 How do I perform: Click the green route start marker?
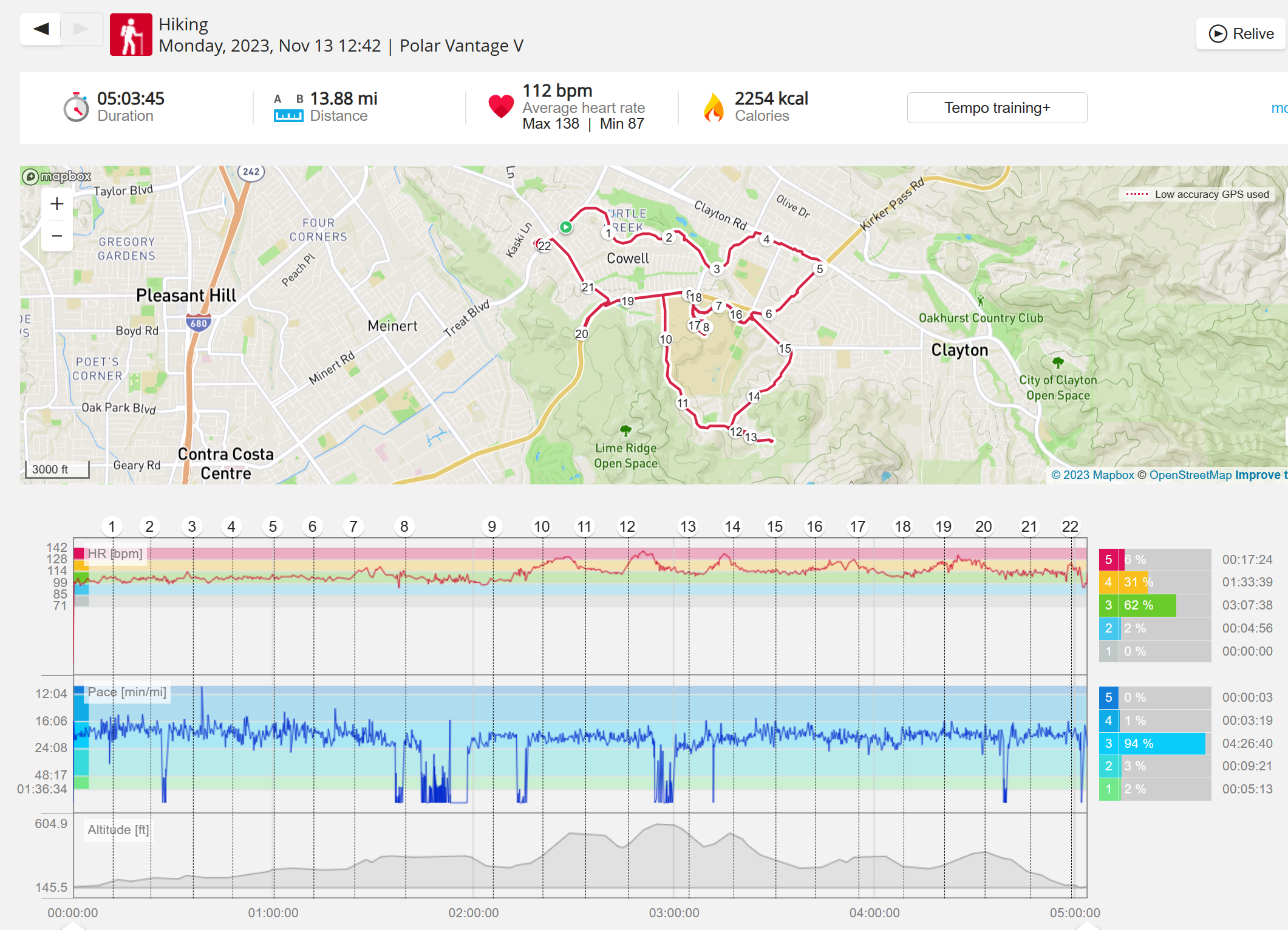(566, 227)
